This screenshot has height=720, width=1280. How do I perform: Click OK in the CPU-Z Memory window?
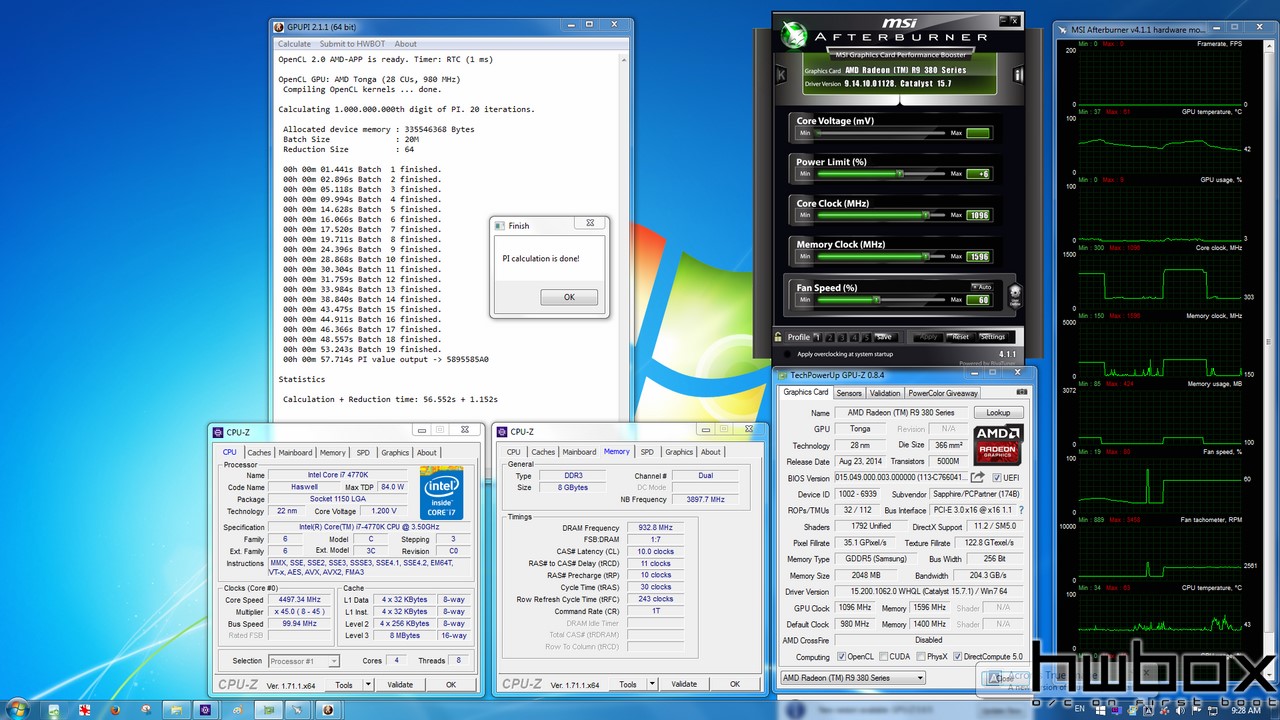(x=735, y=685)
